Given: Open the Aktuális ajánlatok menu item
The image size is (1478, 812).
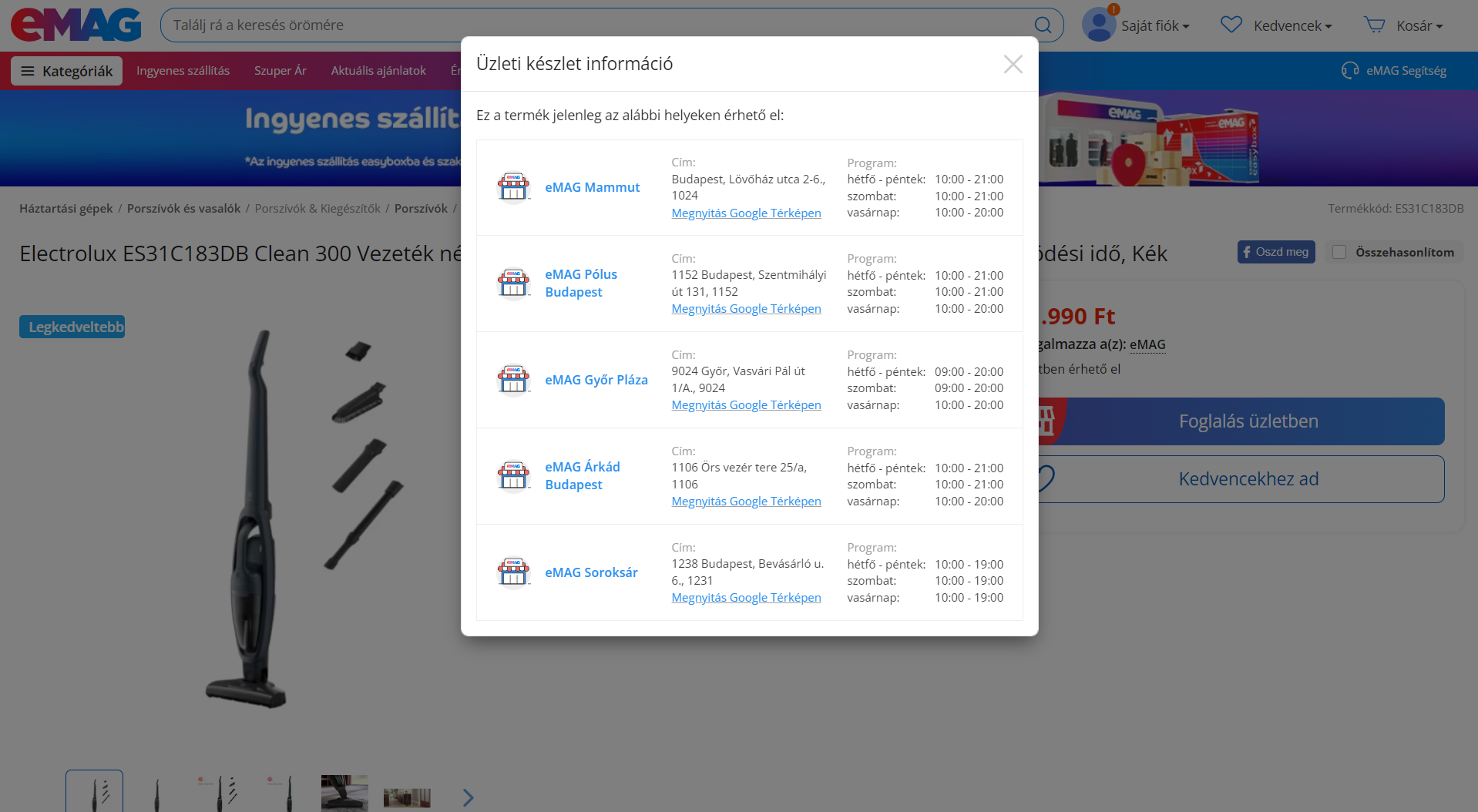Looking at the screenshot, I should point(378,71).
